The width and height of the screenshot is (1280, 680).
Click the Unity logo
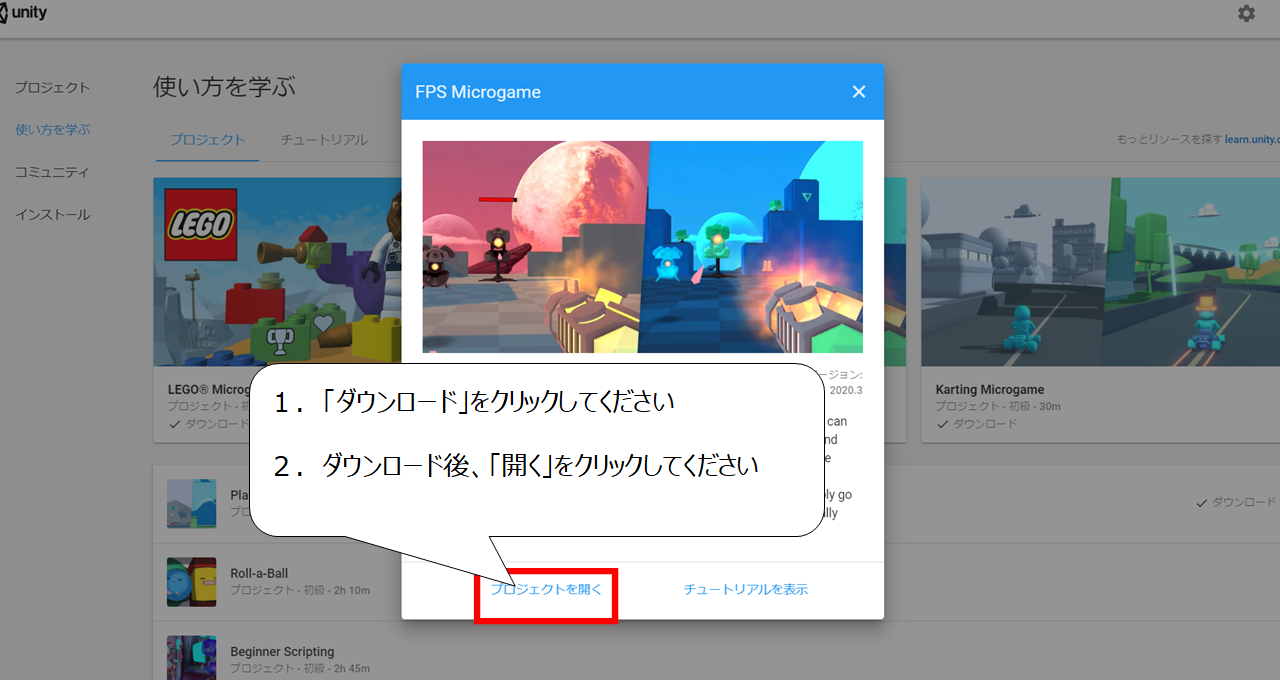tap(21, 14)
